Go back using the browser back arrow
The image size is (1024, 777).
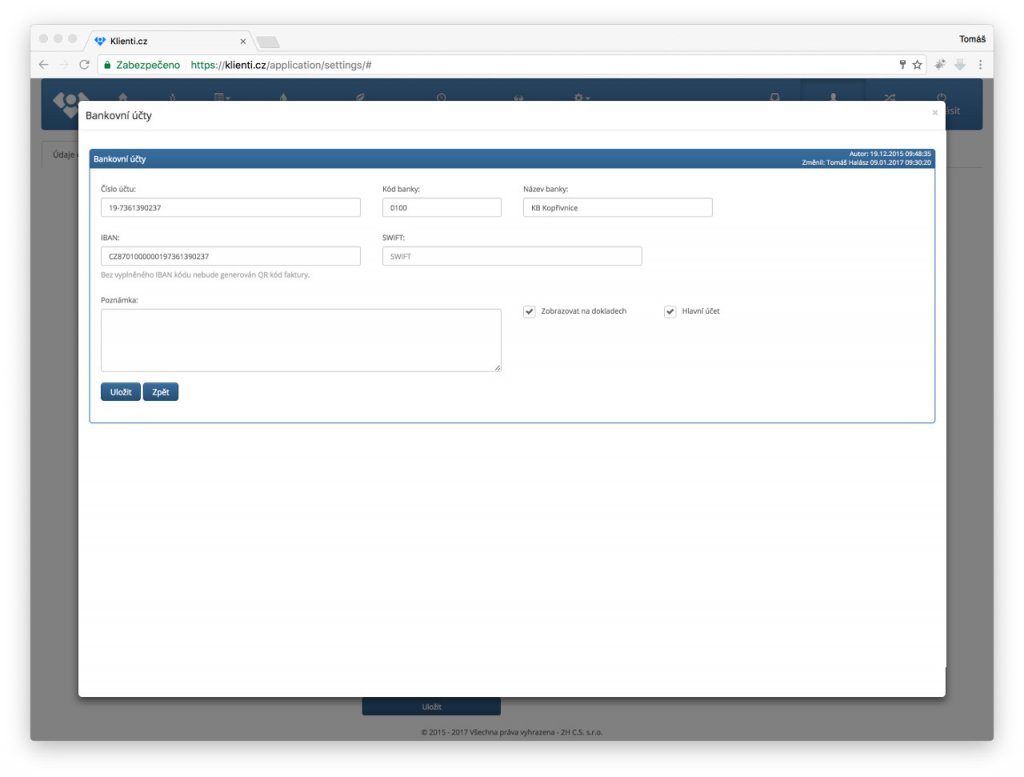[44, 64]
